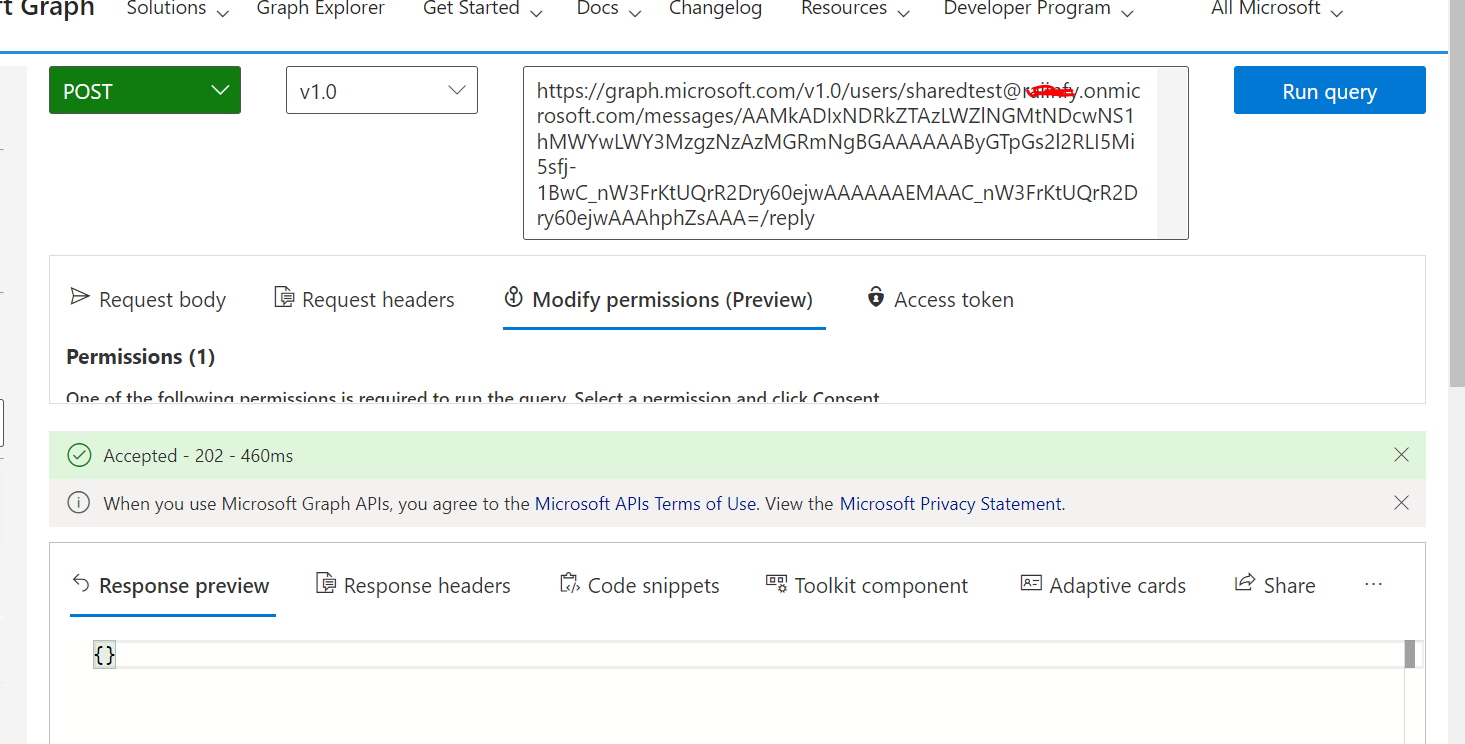
Task: Open Modify permissions (Preview) key icon
Action: [514, 298]
